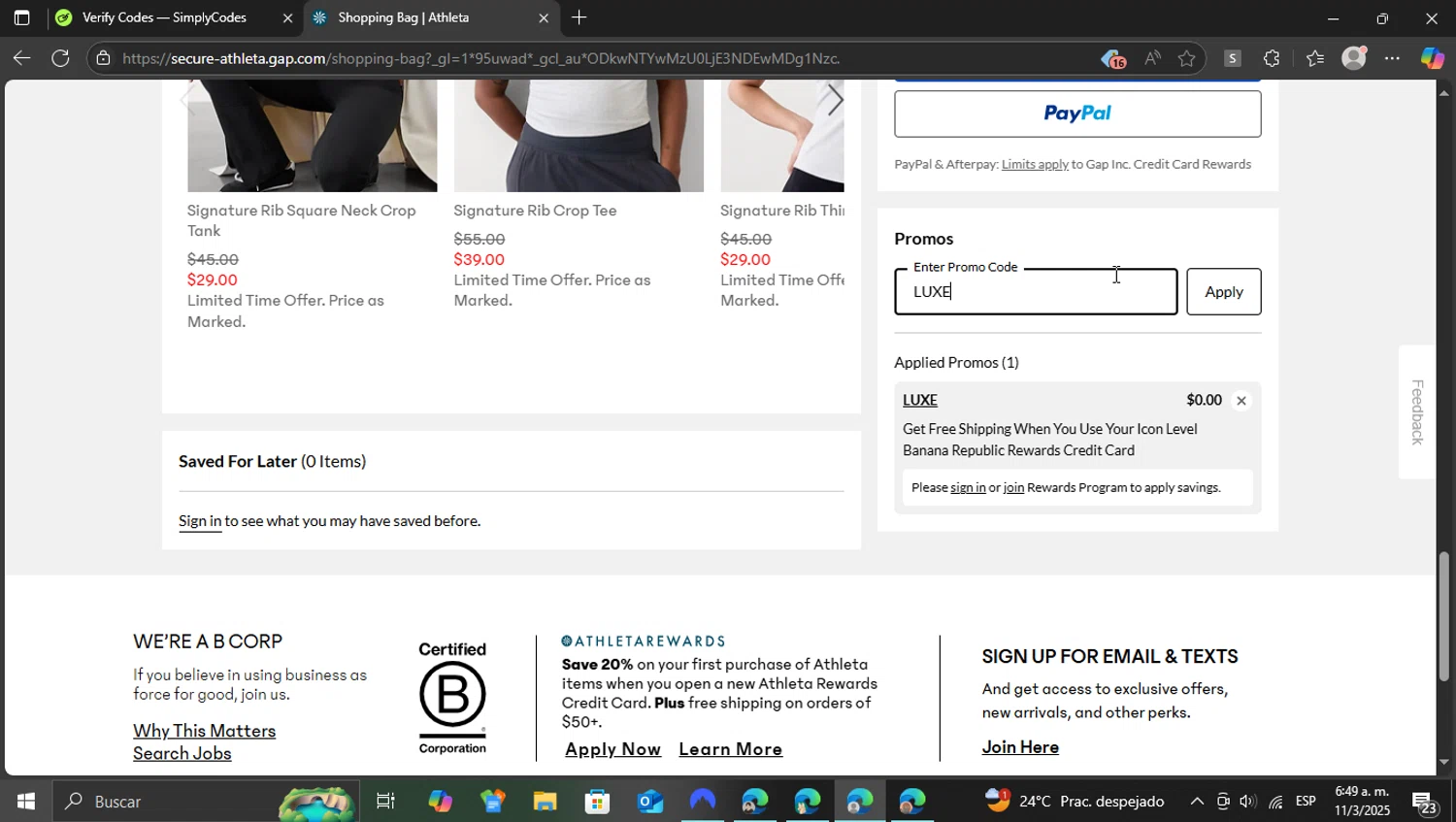Go back to previous page
The height and width of the screenshot is (822, 1456).
coord(21,58)
